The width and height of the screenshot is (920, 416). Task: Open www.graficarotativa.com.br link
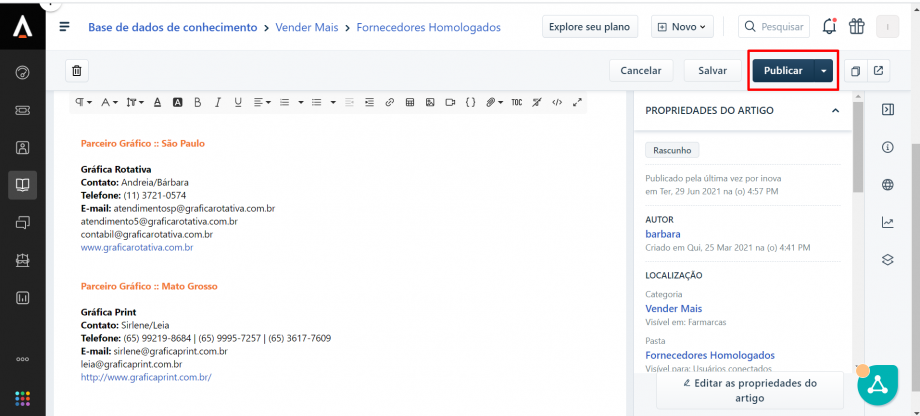[137, 247]
